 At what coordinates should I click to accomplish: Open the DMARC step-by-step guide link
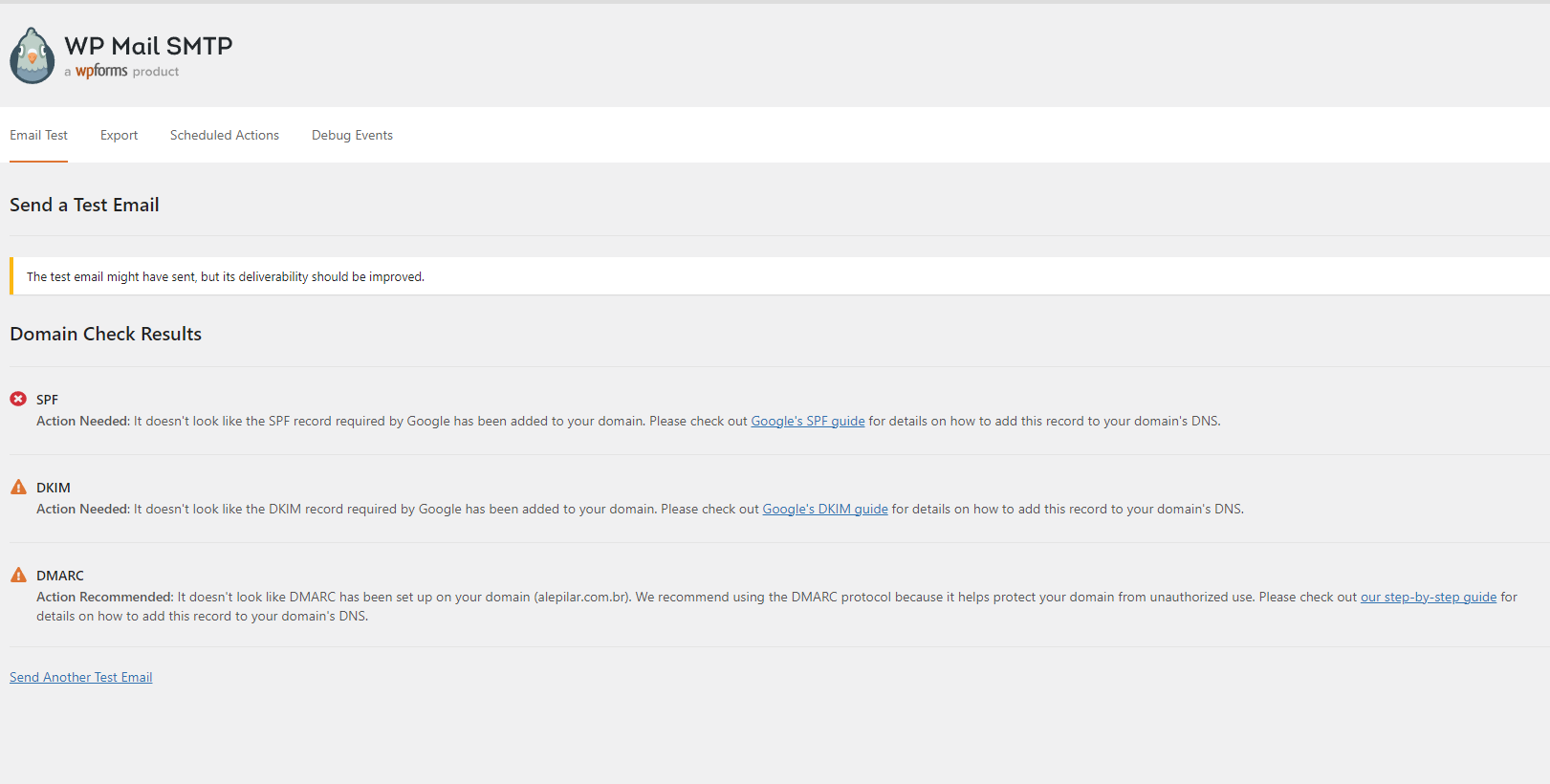[1428, 597]
